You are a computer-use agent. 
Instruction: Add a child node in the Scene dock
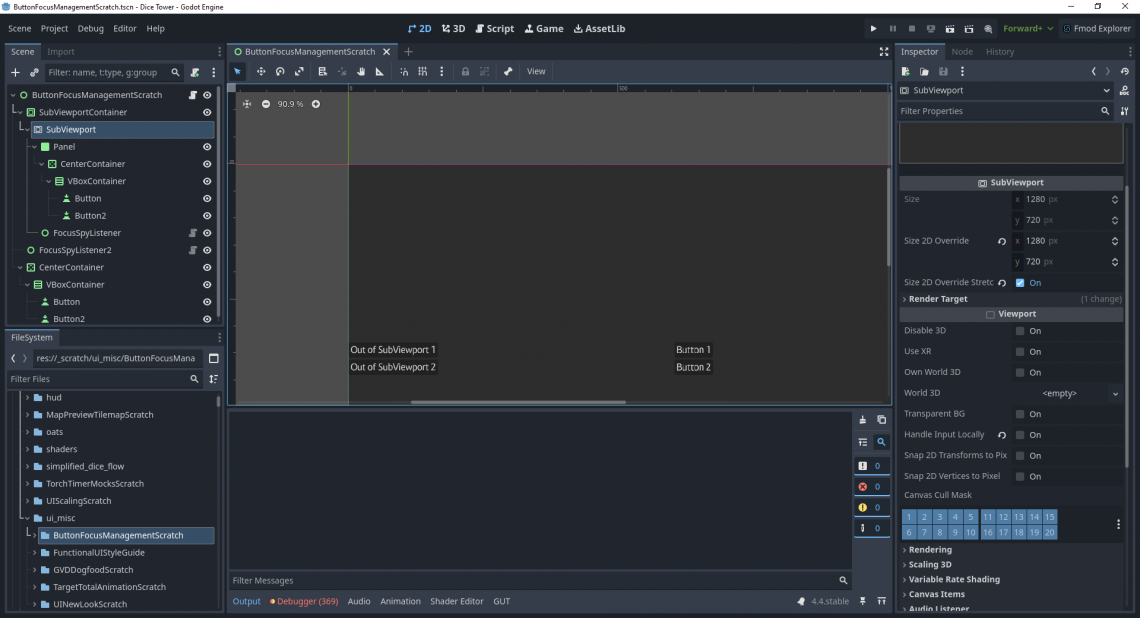click(x=14, y=72)
